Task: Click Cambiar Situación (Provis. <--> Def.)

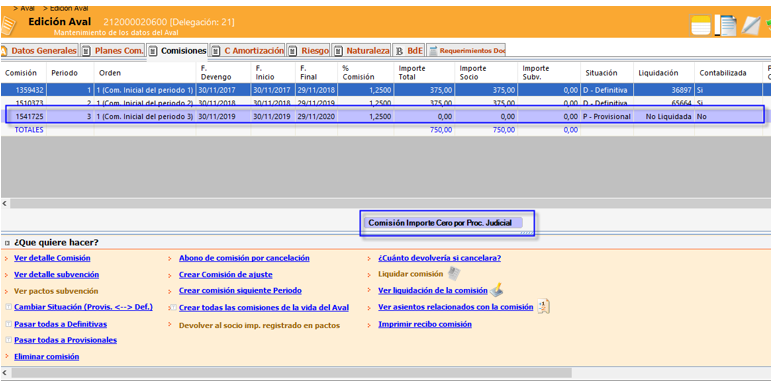Action: (83, 307)
